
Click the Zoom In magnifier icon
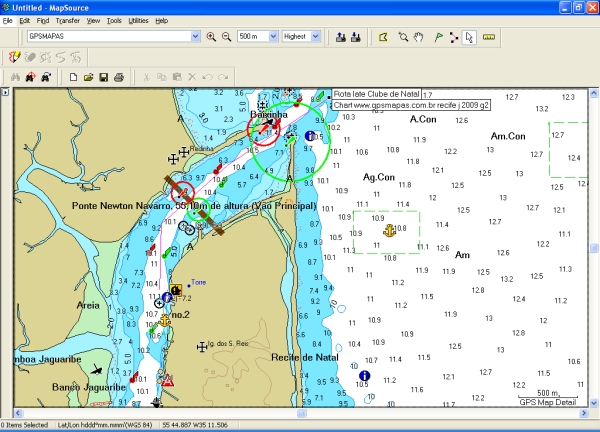point(211,37)
